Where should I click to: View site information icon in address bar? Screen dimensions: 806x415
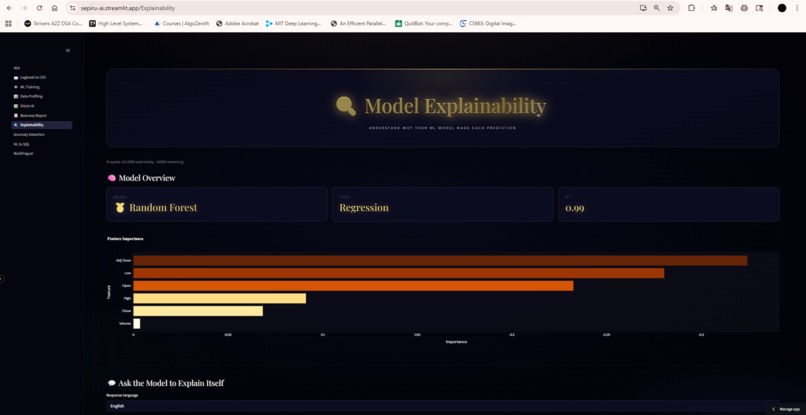[x=72, y=8]
